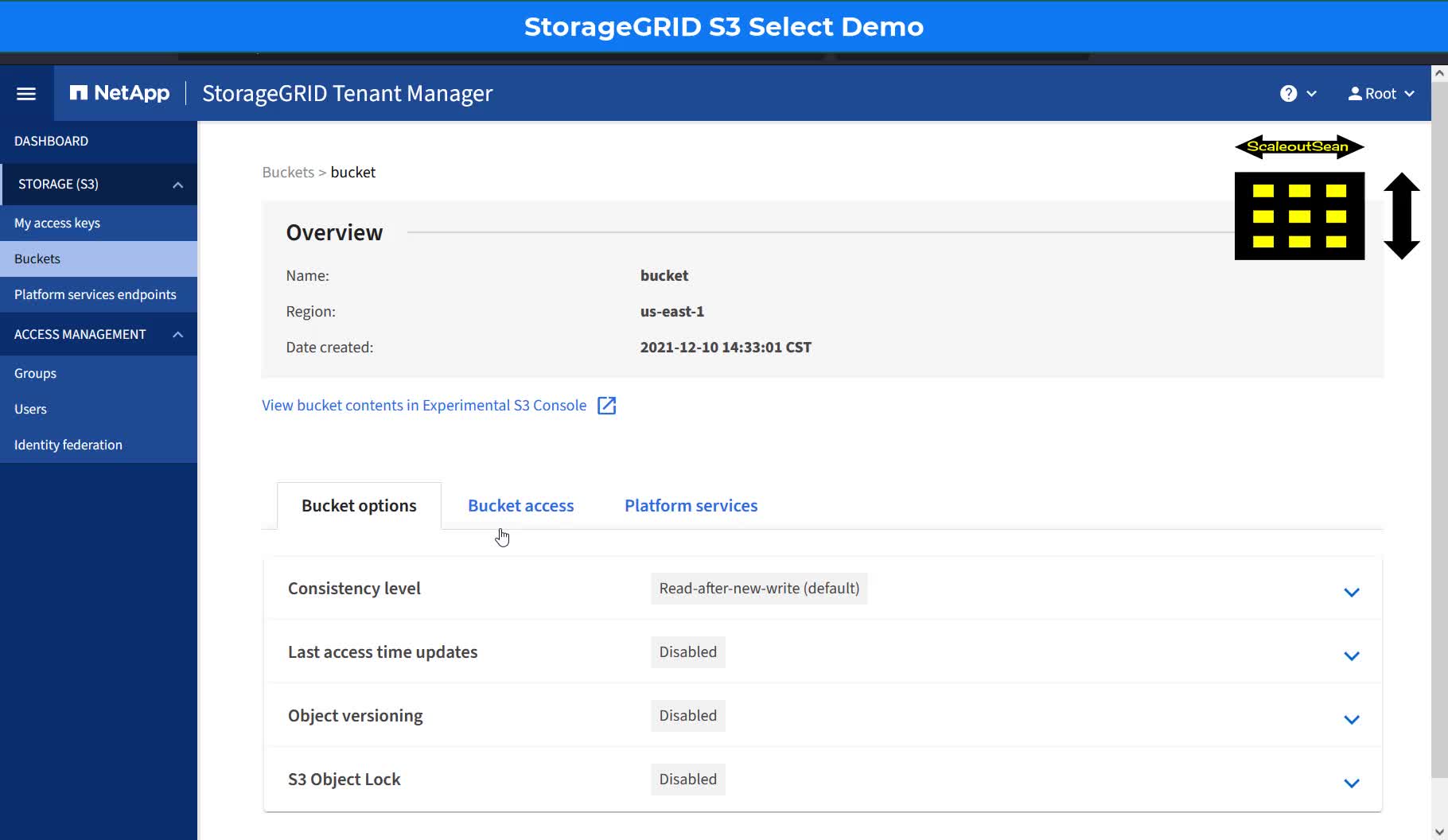Expand Last access time updates section
The width and height of the screenshot is (1448, 840).
[x=1351, y=655]
